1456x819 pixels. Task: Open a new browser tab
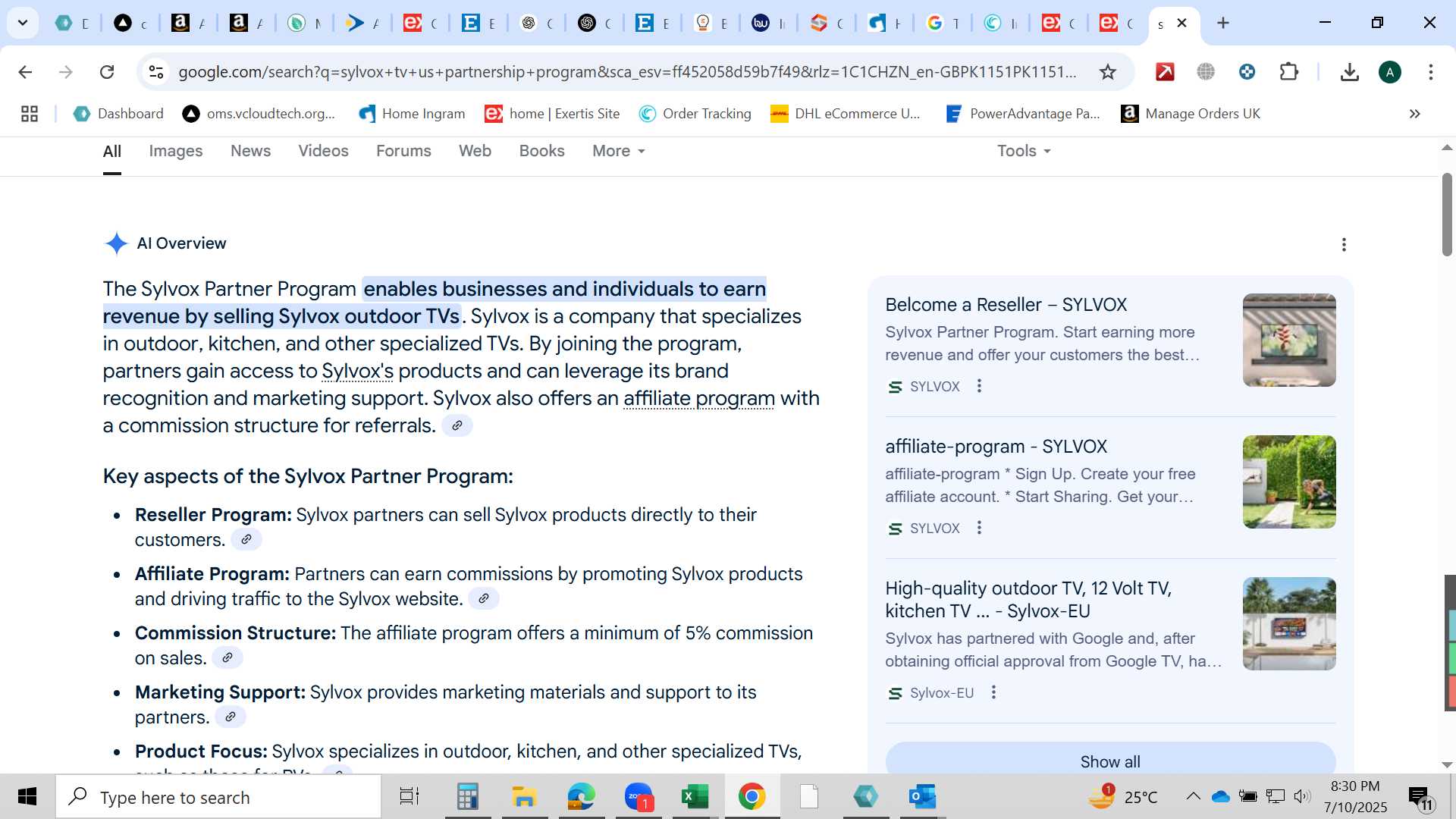[1223, 23]
